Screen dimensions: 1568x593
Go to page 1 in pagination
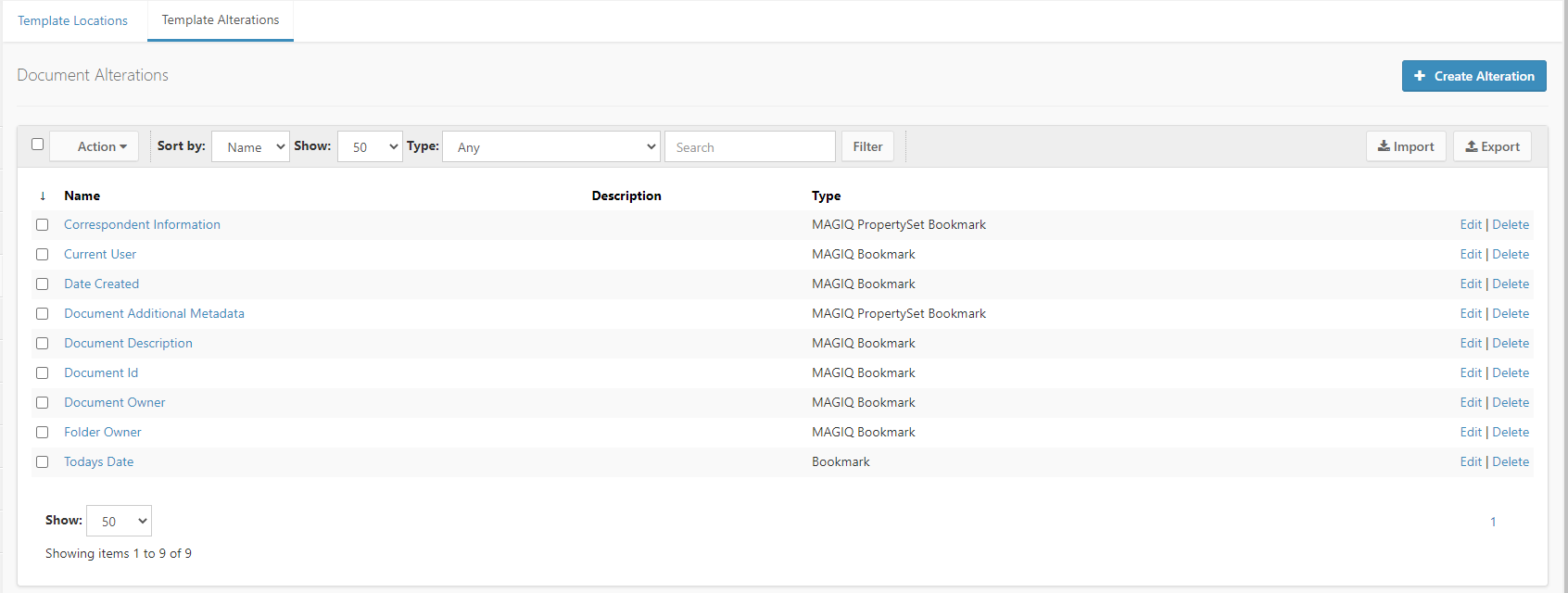[1493, 522]
